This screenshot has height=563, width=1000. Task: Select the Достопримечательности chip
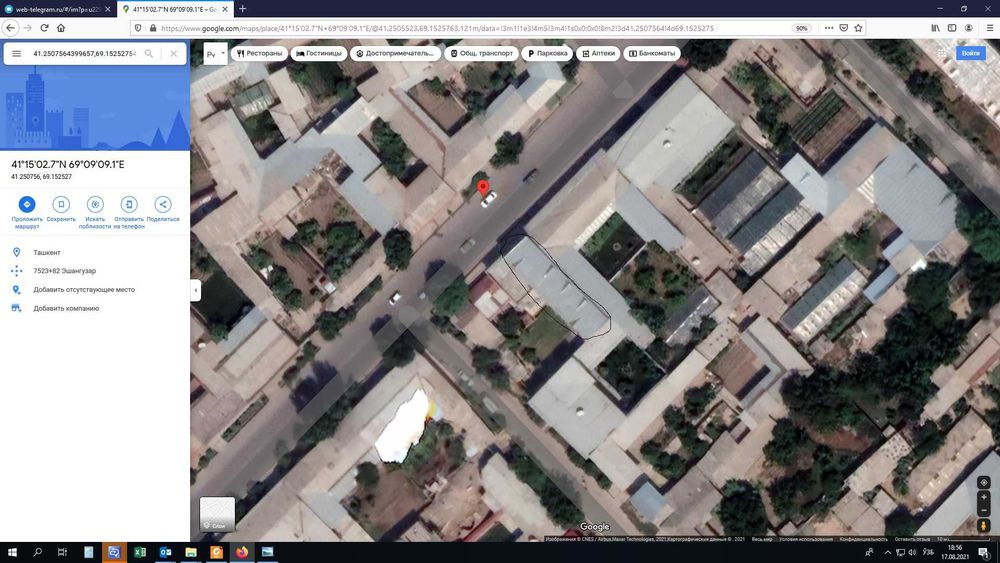tap(395, 54)
